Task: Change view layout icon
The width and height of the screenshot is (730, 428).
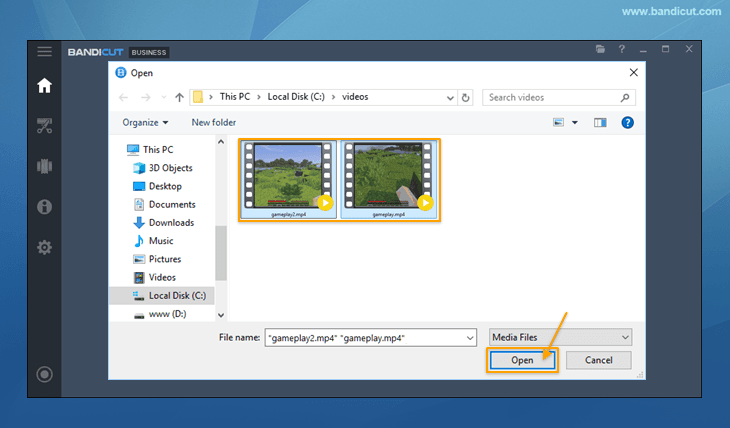Action: pos(558,122)
